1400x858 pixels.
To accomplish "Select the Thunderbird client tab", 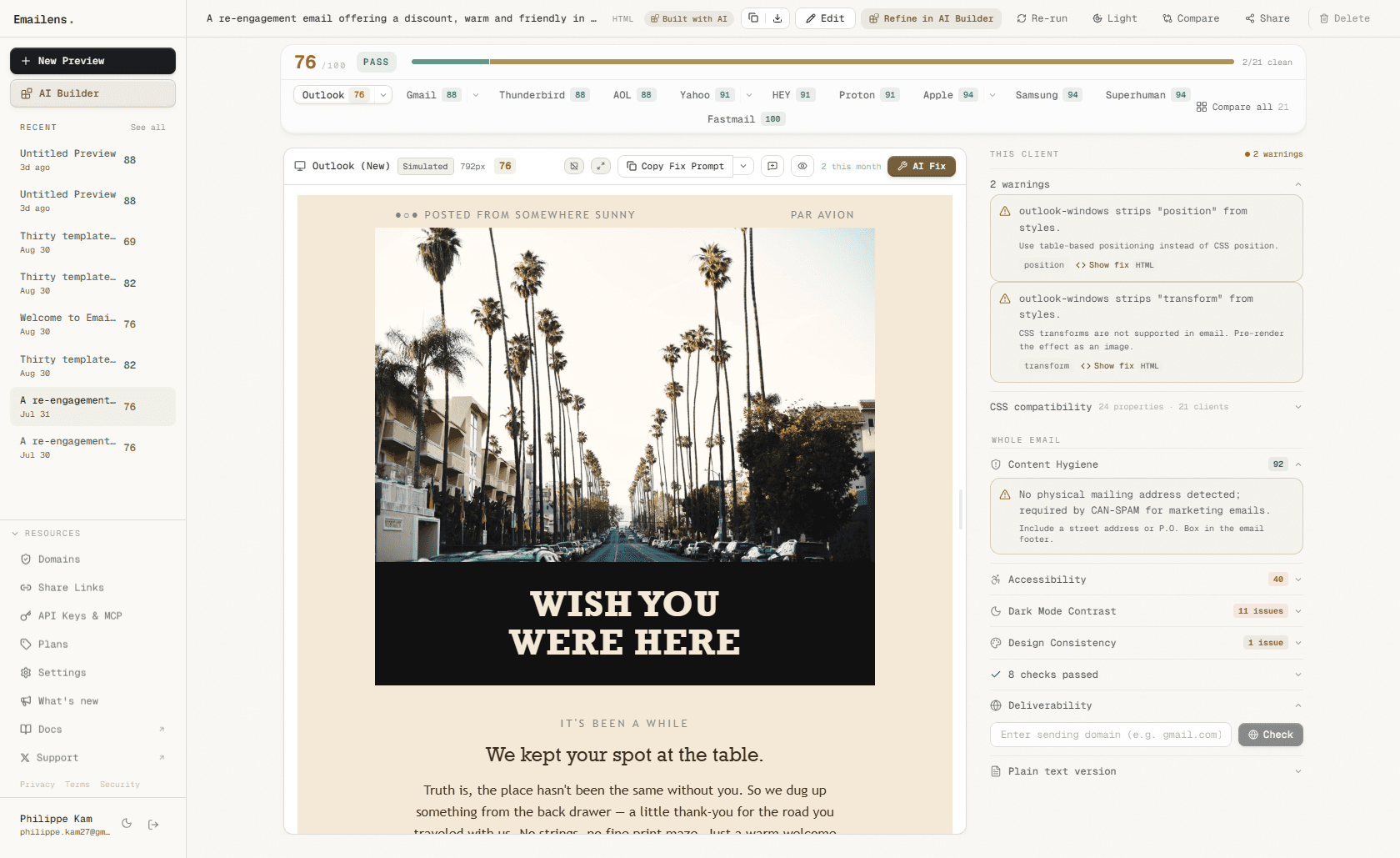I will (x=543, y=95).
